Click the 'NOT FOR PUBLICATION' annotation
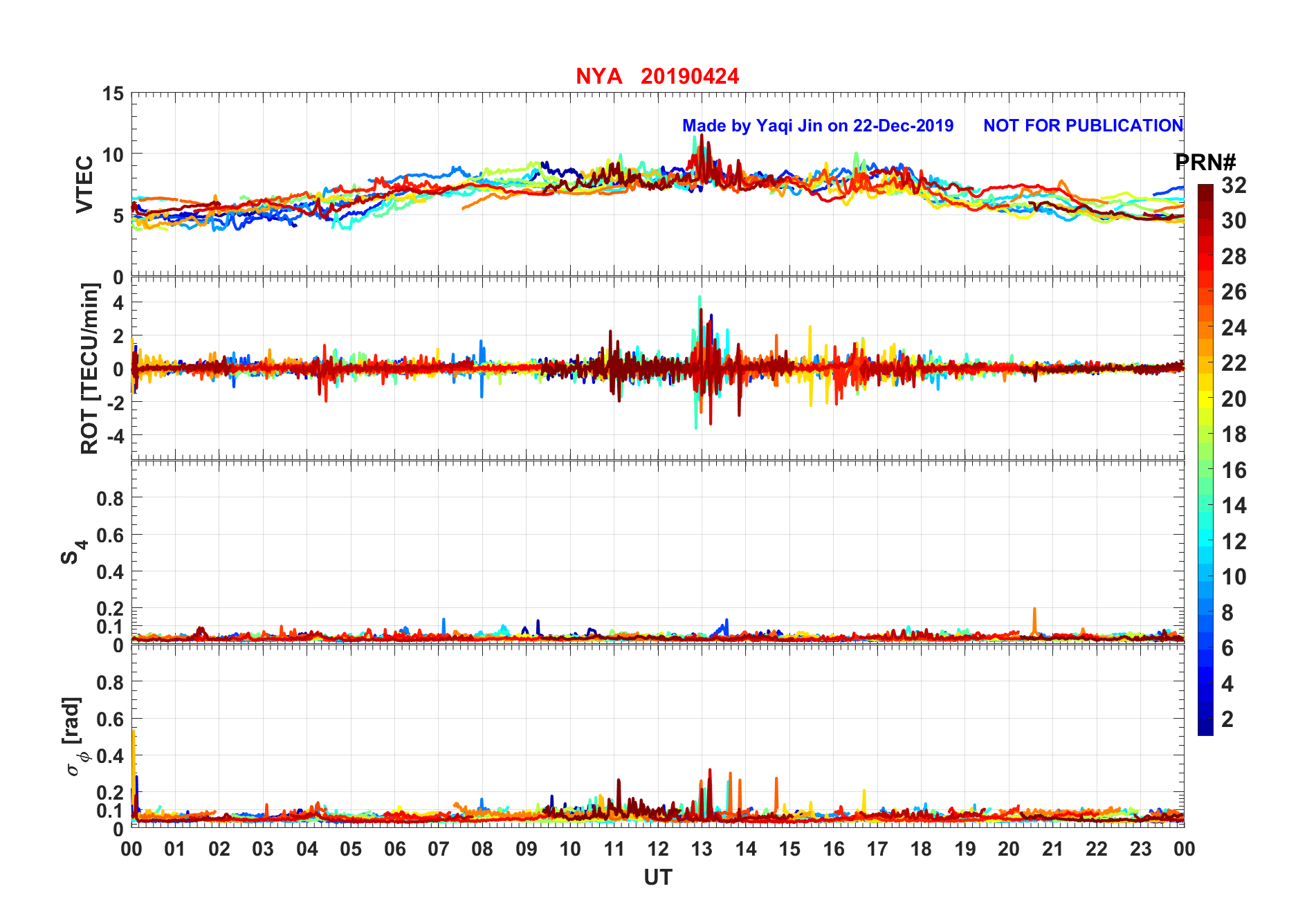Screen dimensions: 1316x920 [1084, 126]
